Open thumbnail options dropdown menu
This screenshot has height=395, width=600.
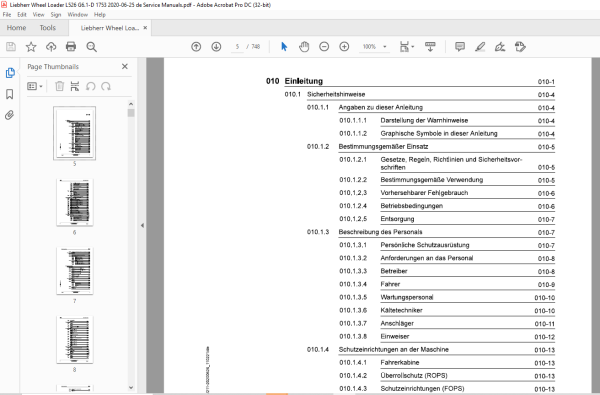tap(34, 87)
